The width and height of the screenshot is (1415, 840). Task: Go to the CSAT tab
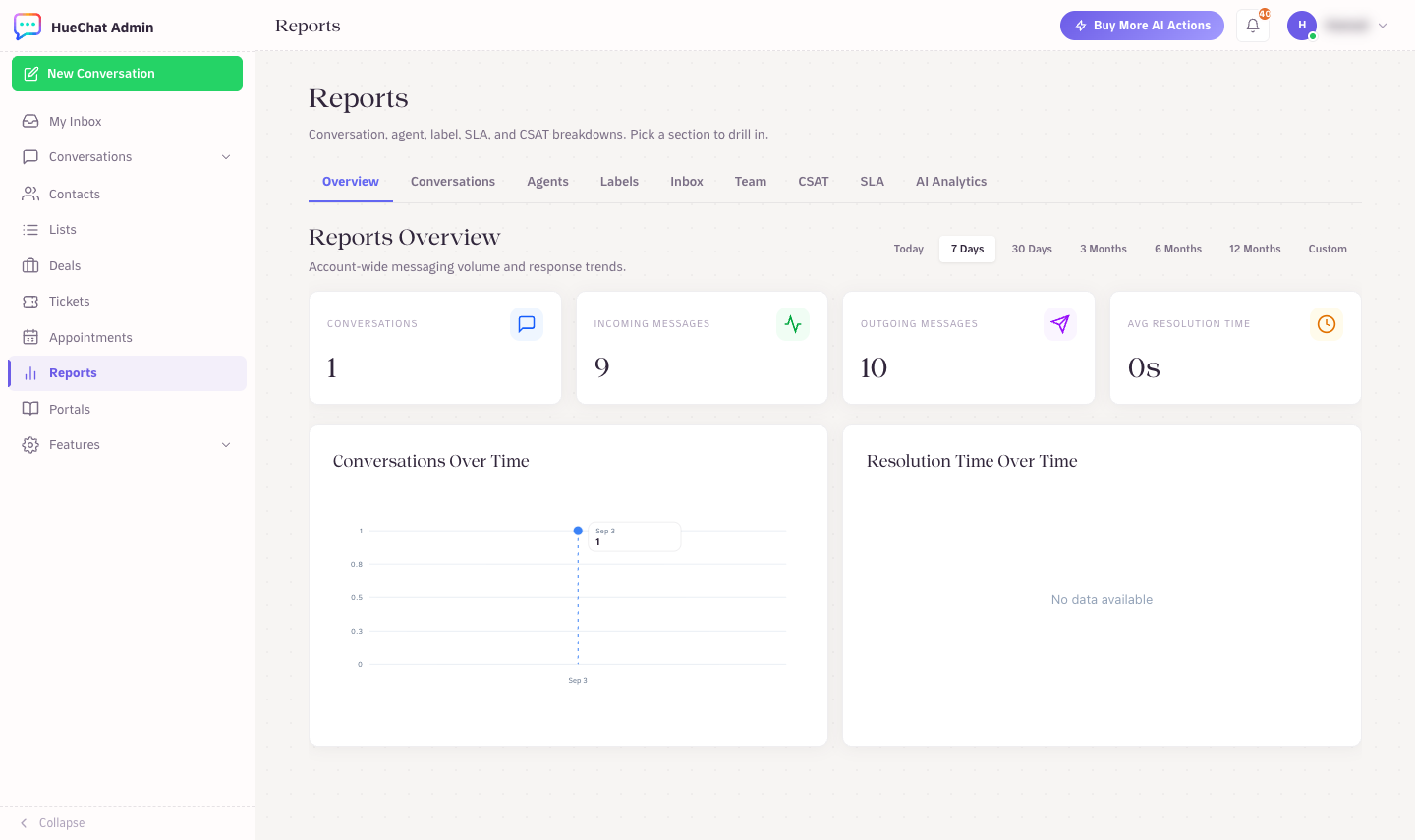tap(814, 182)
